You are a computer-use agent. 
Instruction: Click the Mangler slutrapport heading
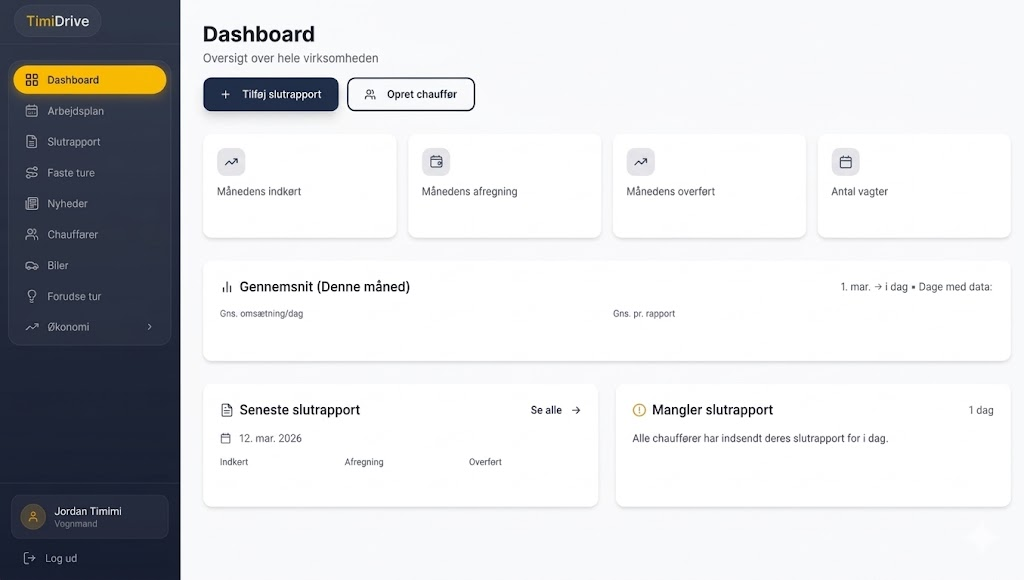(712, 410)
